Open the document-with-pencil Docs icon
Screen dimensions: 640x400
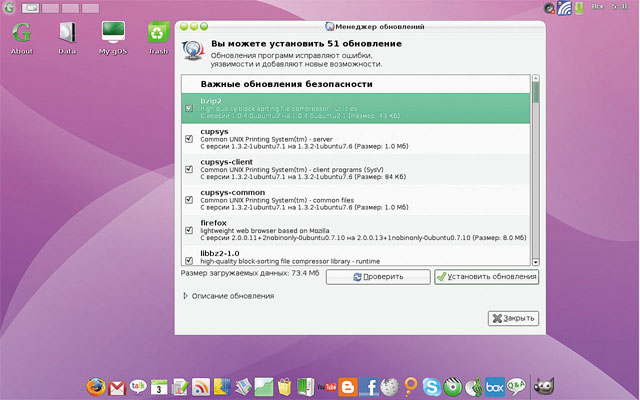[180, 387]
